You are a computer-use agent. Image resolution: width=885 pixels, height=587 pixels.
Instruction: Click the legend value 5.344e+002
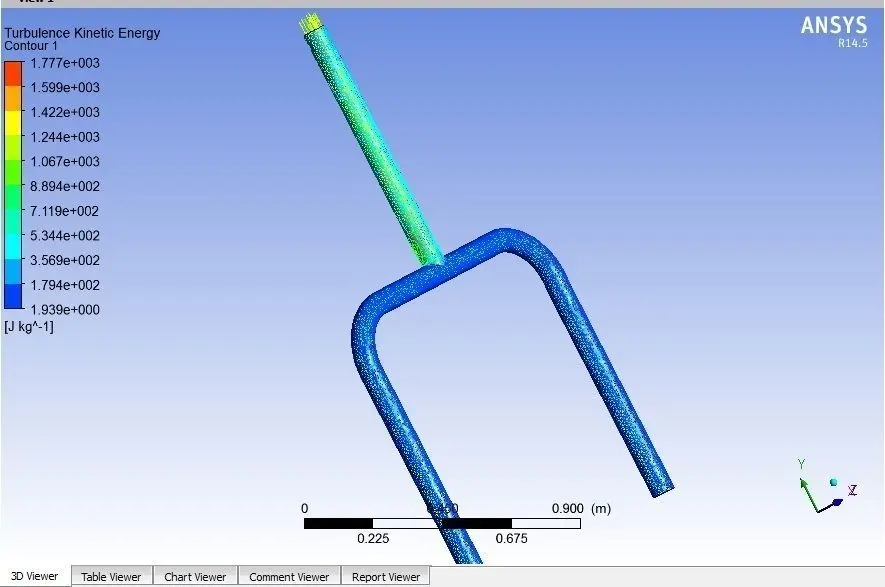(x=65, y=235)
